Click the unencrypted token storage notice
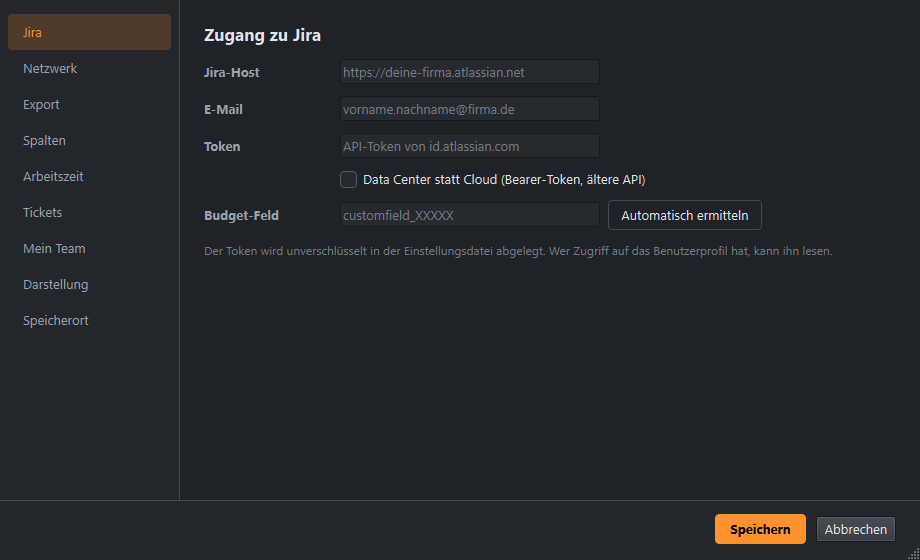This screenshot has height=560, width=920. point(518,251)
